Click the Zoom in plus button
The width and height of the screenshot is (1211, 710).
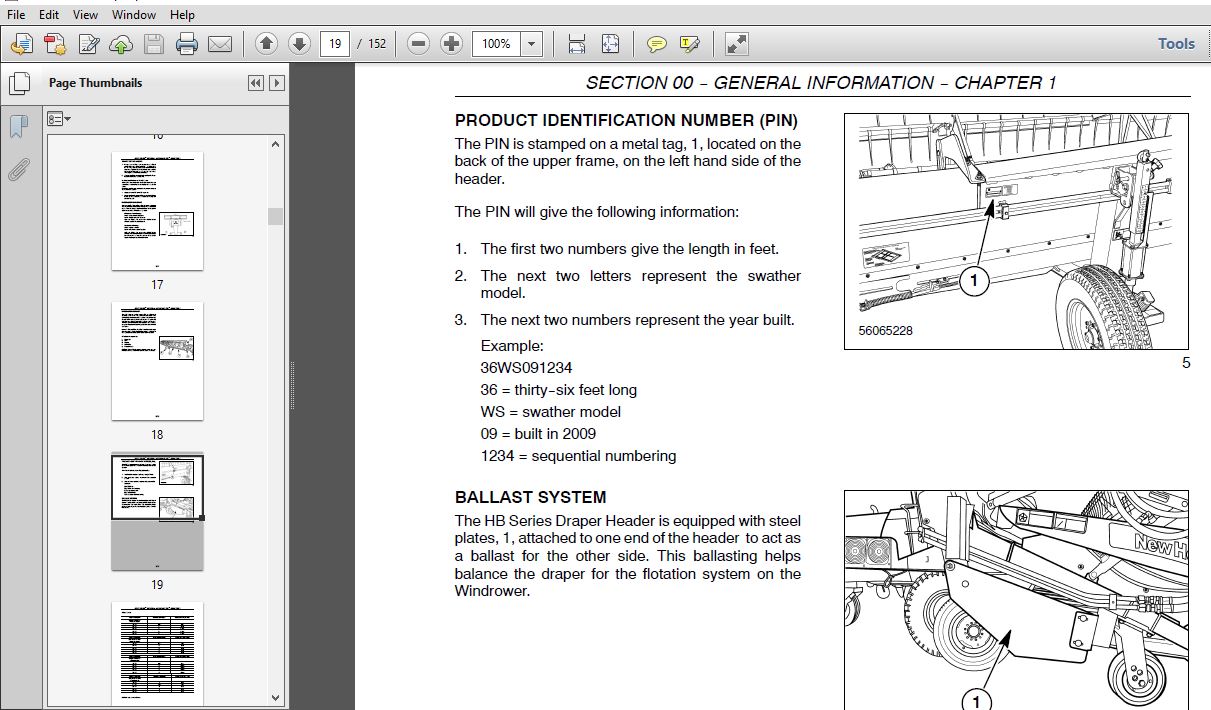(452, 44)
